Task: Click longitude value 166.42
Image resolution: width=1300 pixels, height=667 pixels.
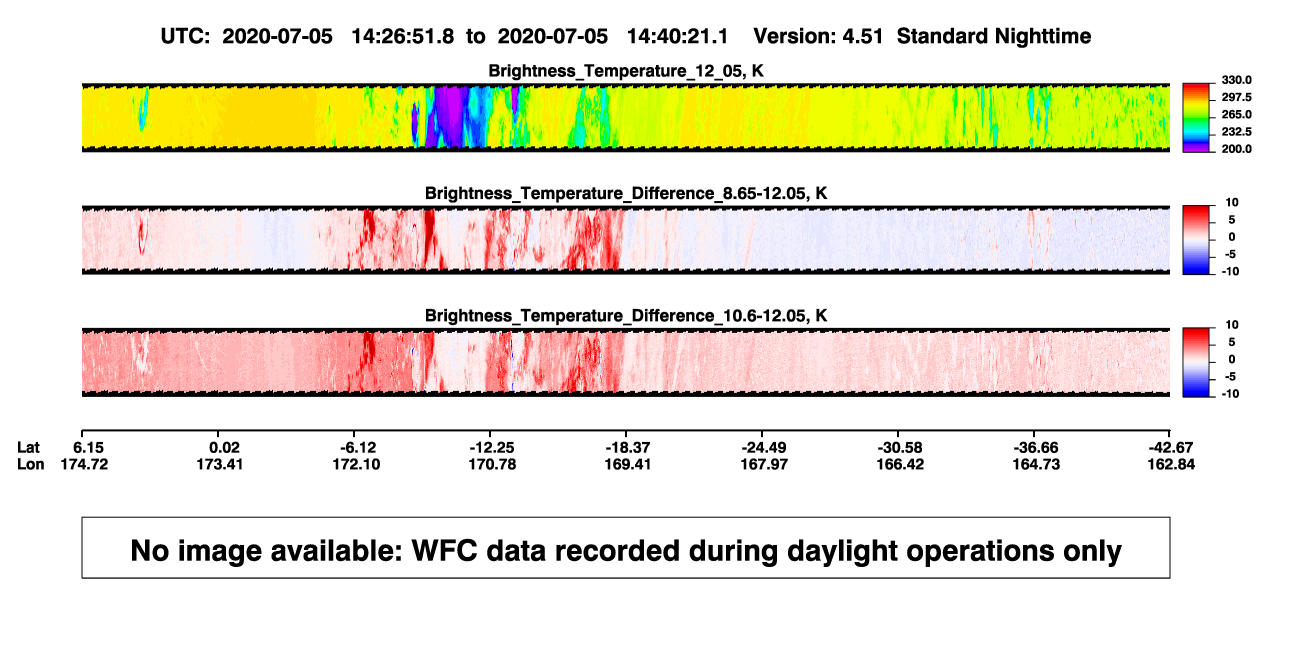Action: [x=900, y=464]
